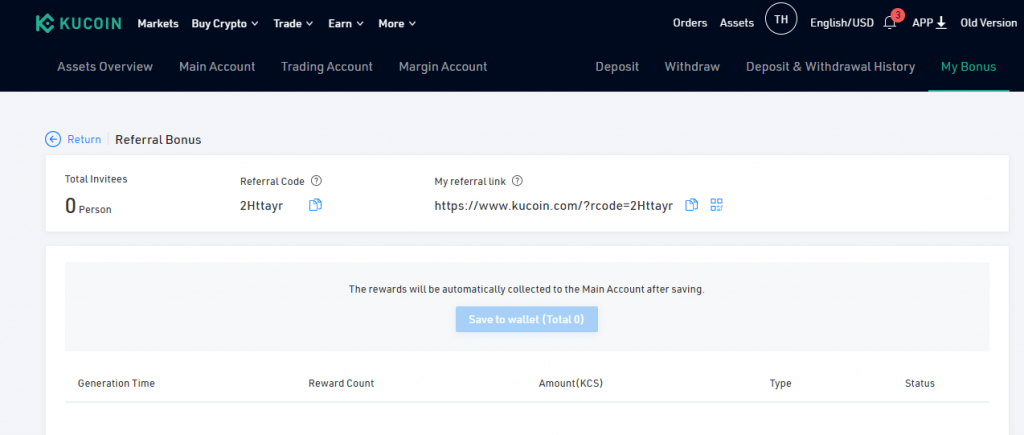This screenshot has width=1024, height=435.
Task: Click the Referral Code help icon
Action: (316, 181)
